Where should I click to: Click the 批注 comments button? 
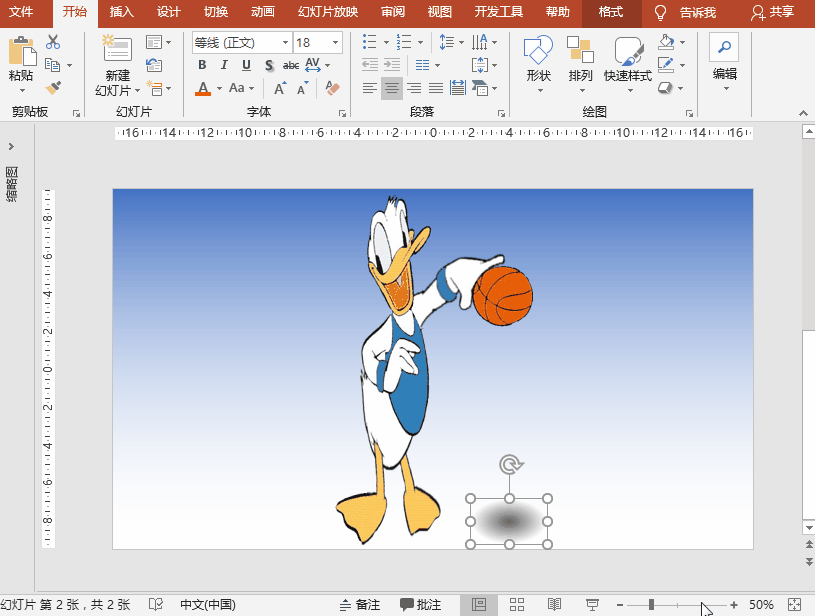click(420, 605)
